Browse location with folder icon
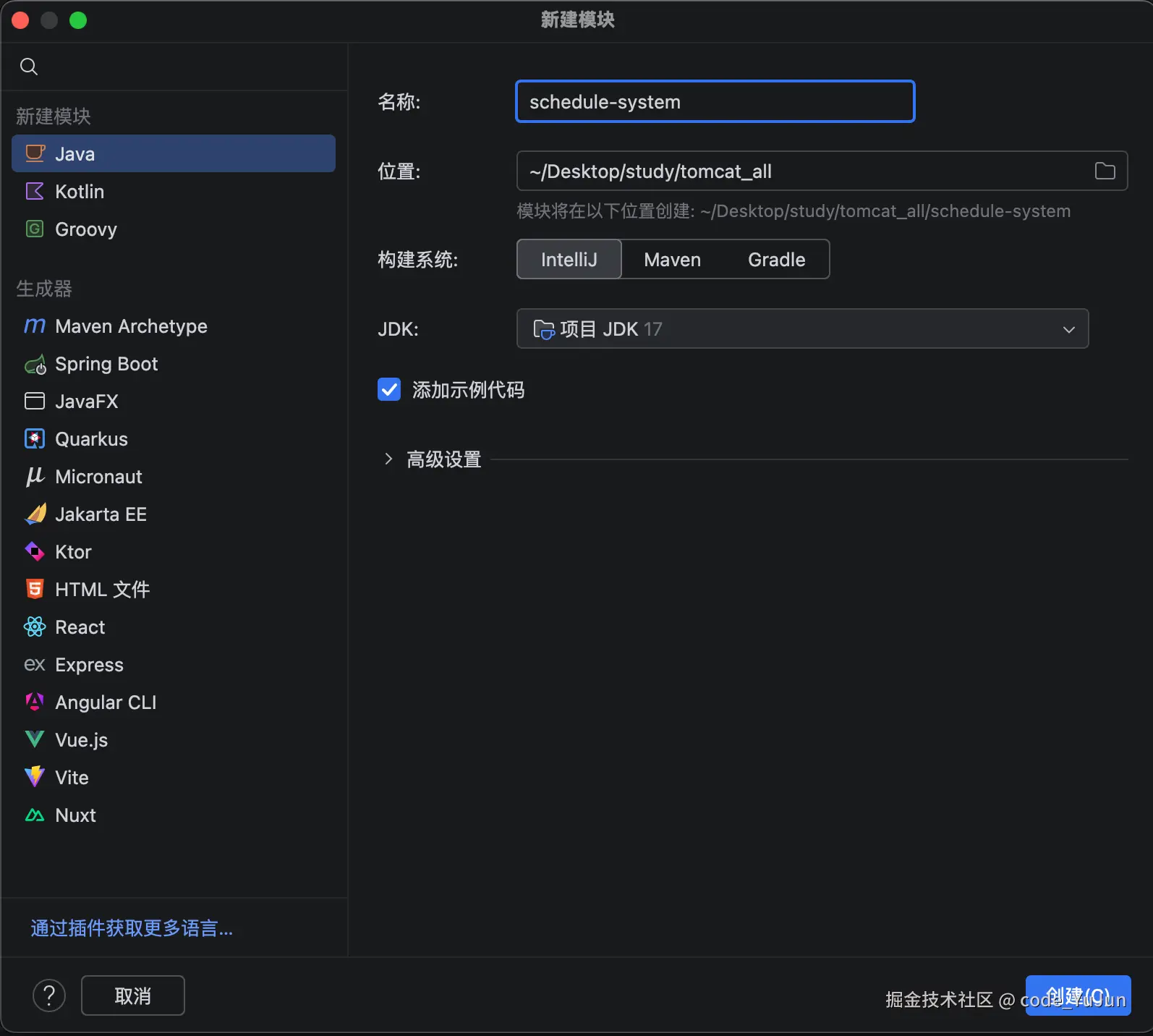 (1105, 171)
